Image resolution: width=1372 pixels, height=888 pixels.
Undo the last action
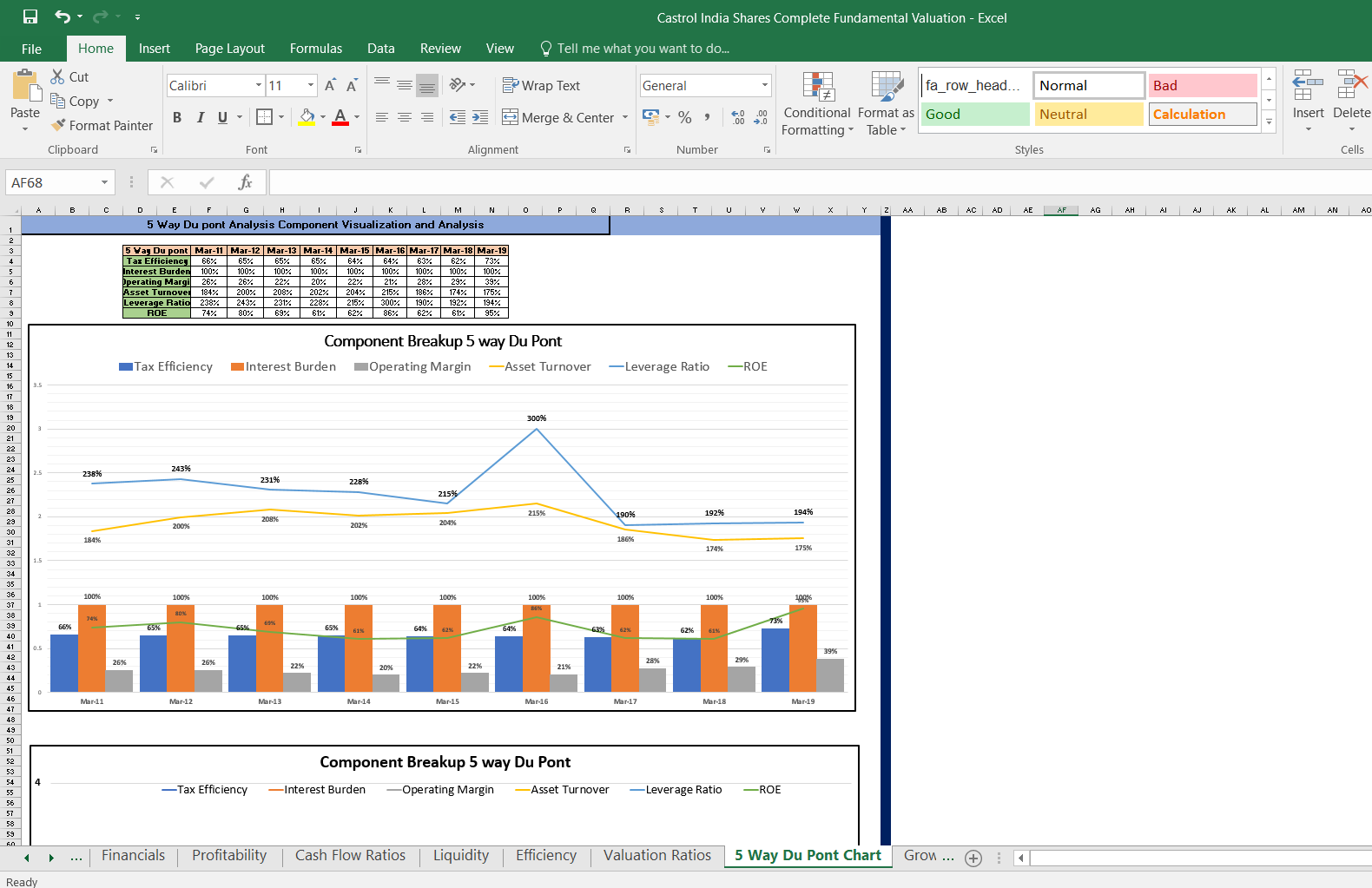click(63, 16)
